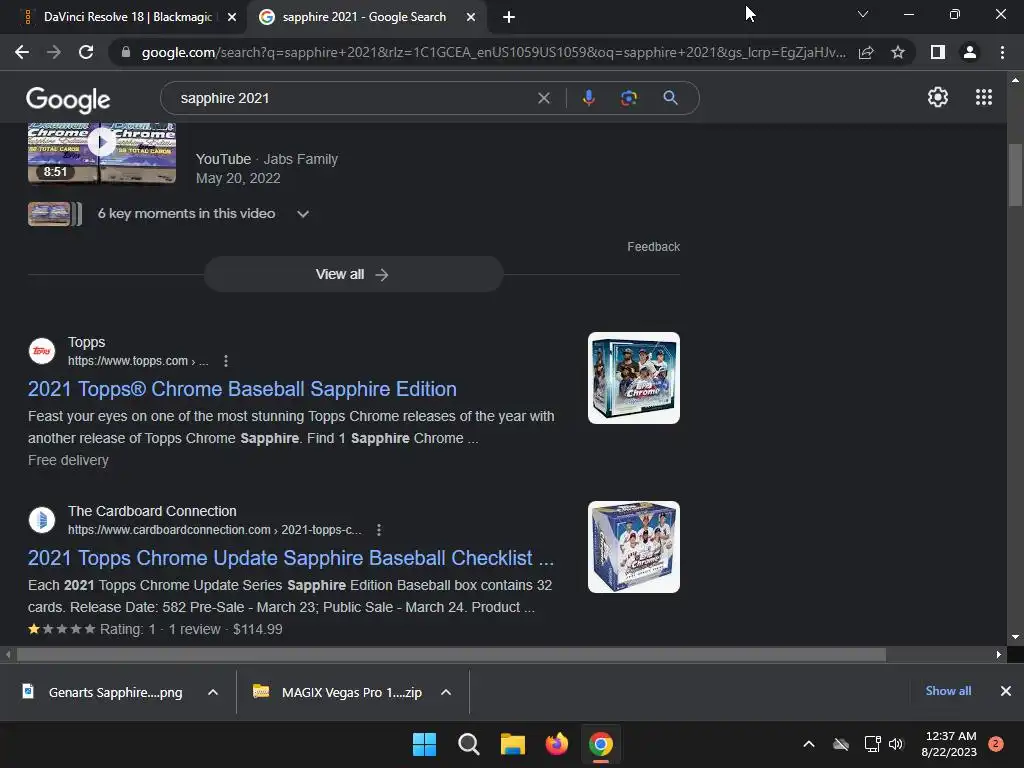Click the vertical scrollbar thumb
The image size is (1024, 768).
[1015, 174]
